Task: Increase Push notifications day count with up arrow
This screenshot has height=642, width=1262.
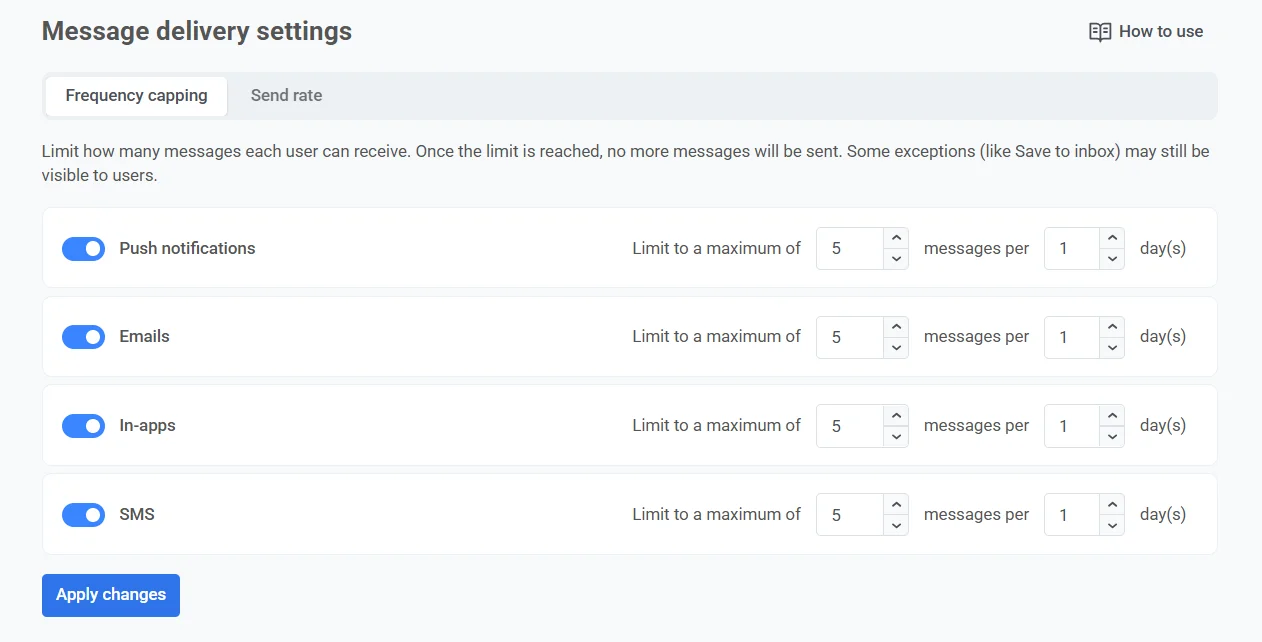Action: pyautogui.click(x=1112, y=238)
